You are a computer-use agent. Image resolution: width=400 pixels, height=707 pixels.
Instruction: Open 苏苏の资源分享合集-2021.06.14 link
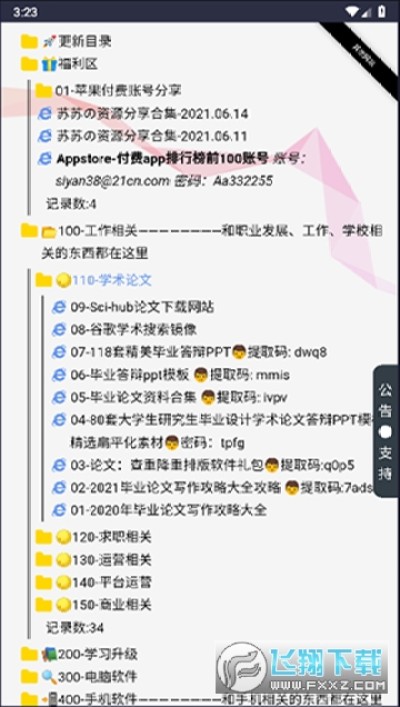(x=152, y=114)
